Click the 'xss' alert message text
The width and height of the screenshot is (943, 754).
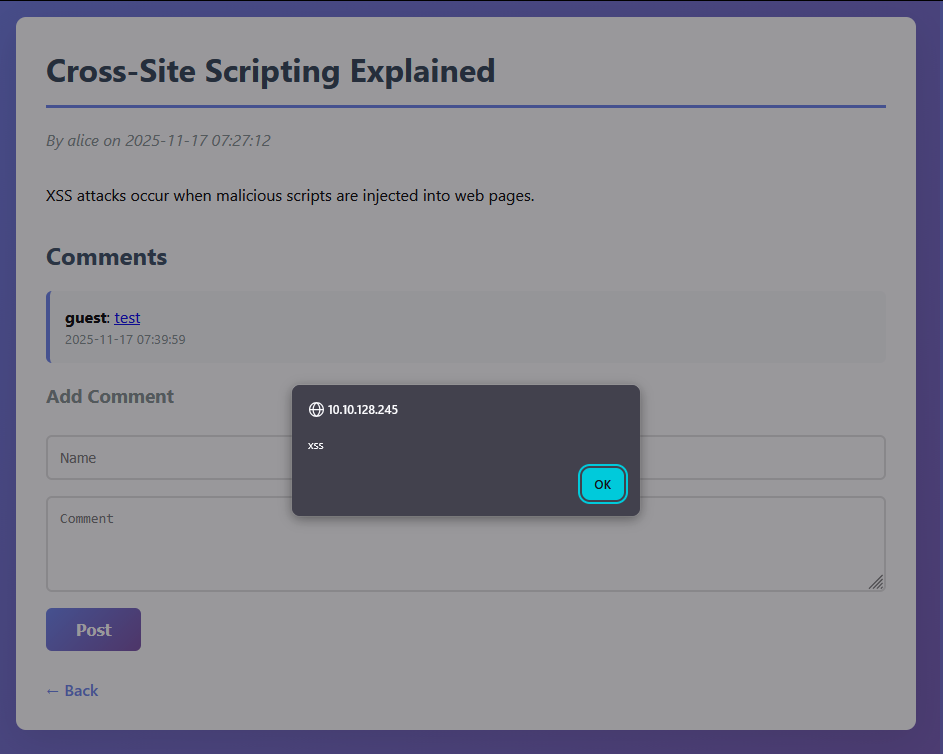[x=316, y=446]
